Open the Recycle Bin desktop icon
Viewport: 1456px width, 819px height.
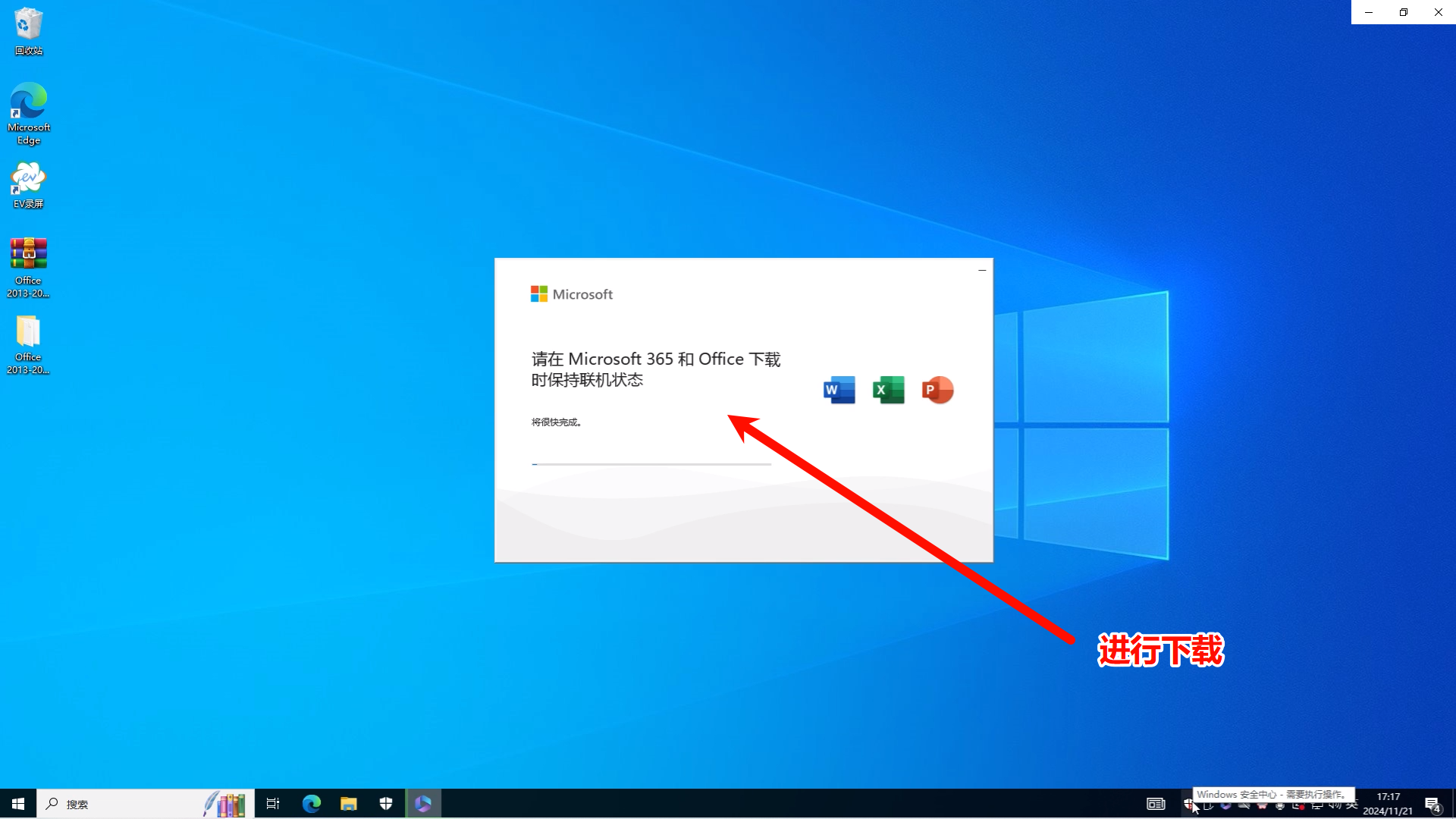[29, 32]
